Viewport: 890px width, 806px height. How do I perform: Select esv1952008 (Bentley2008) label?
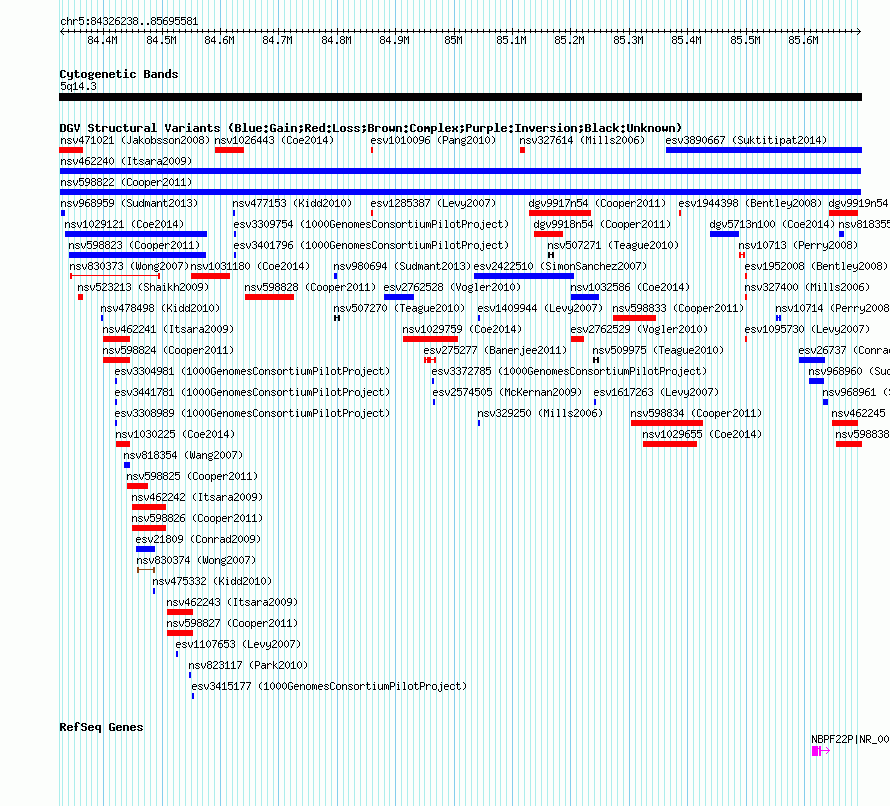click(816, 266)
